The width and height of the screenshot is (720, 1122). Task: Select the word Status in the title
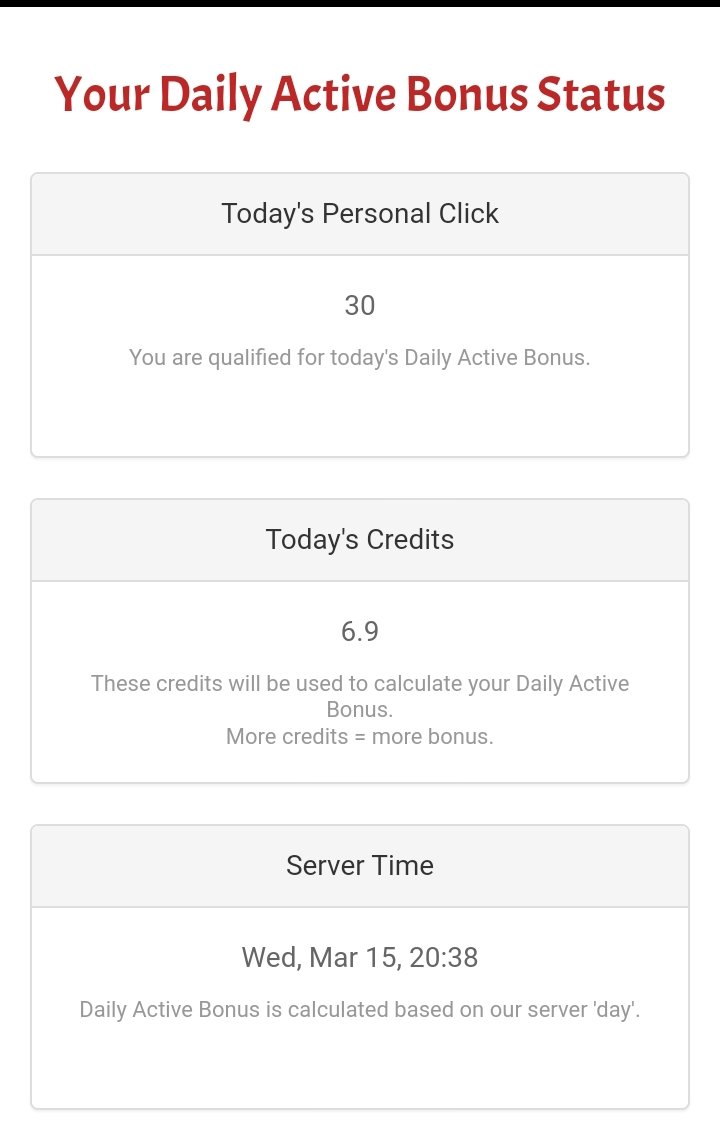(x=601, y=95)
